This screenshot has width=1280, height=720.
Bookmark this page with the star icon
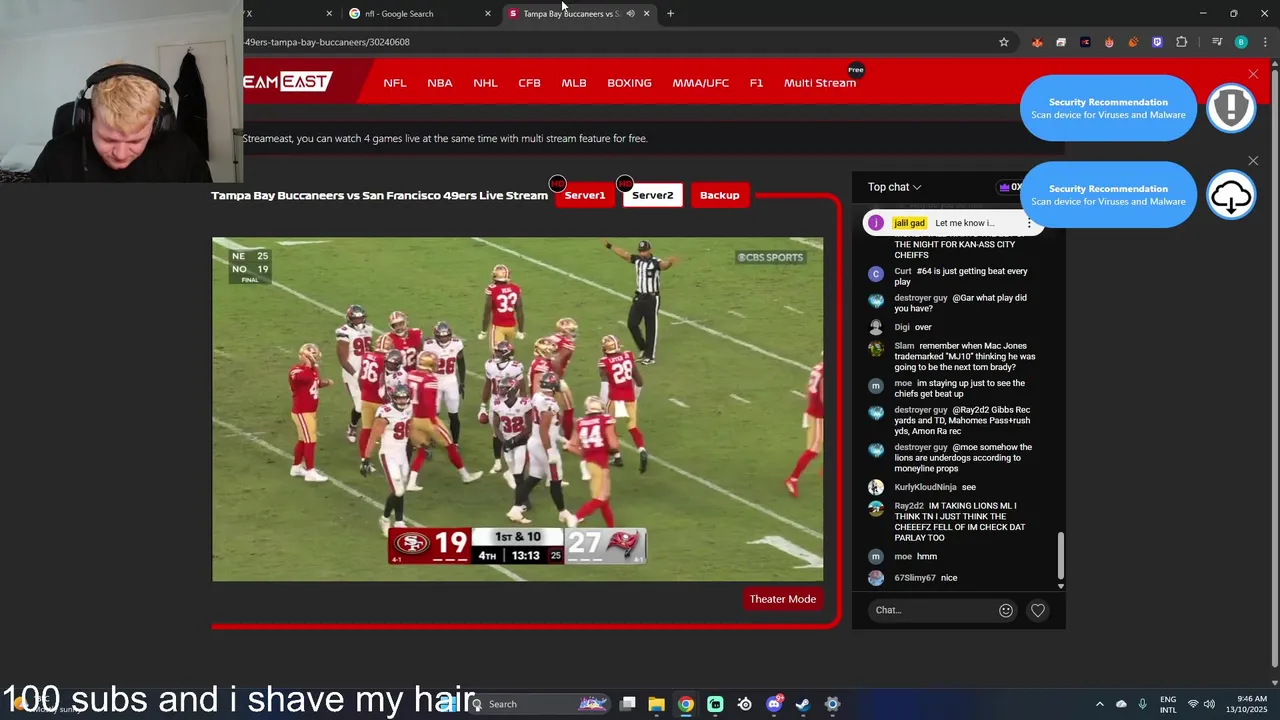click(1004, 42)
